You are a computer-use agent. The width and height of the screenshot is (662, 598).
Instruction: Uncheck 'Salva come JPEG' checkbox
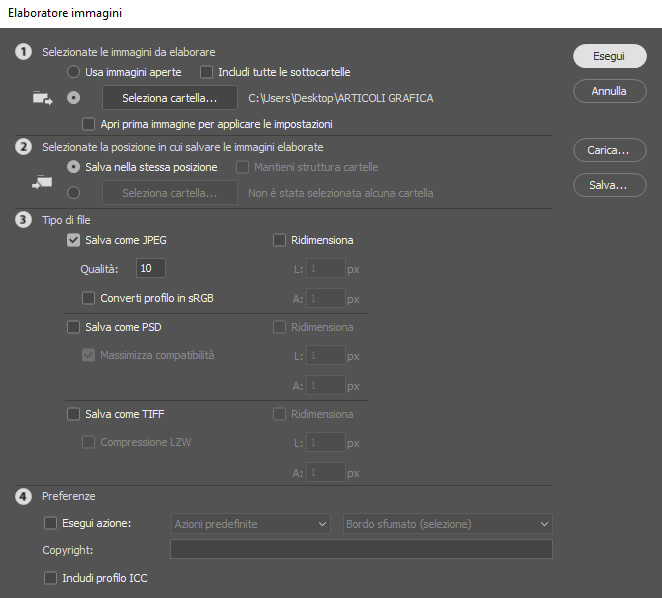(x=73, y=240)
